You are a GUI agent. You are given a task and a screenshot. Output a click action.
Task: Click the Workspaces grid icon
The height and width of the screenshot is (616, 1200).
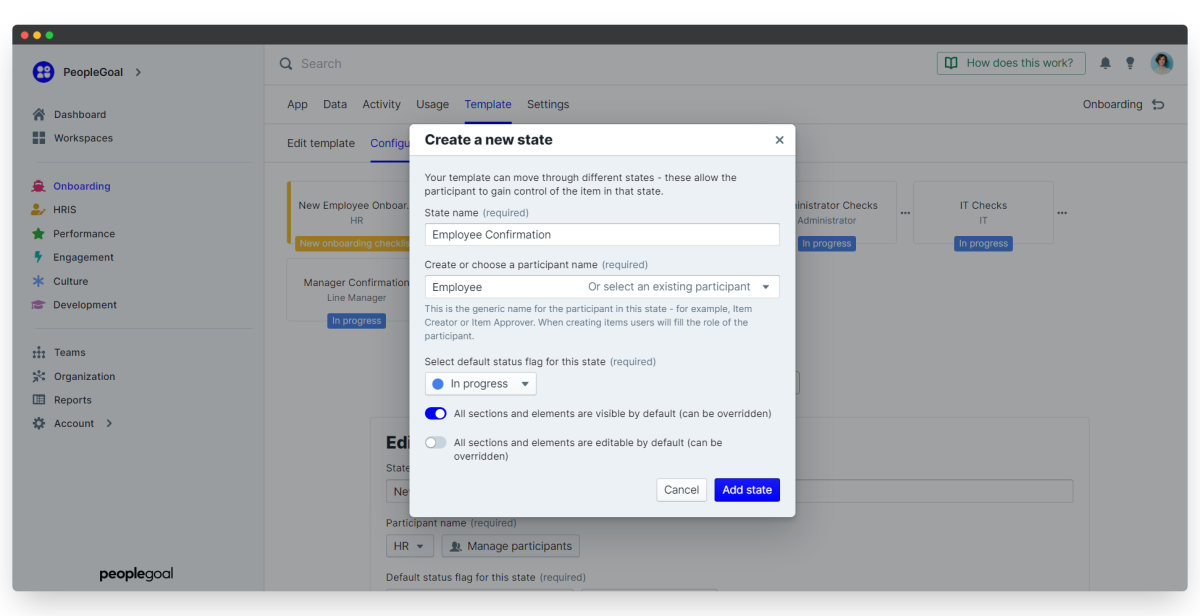pyautogui.click(x=39, y=138)
